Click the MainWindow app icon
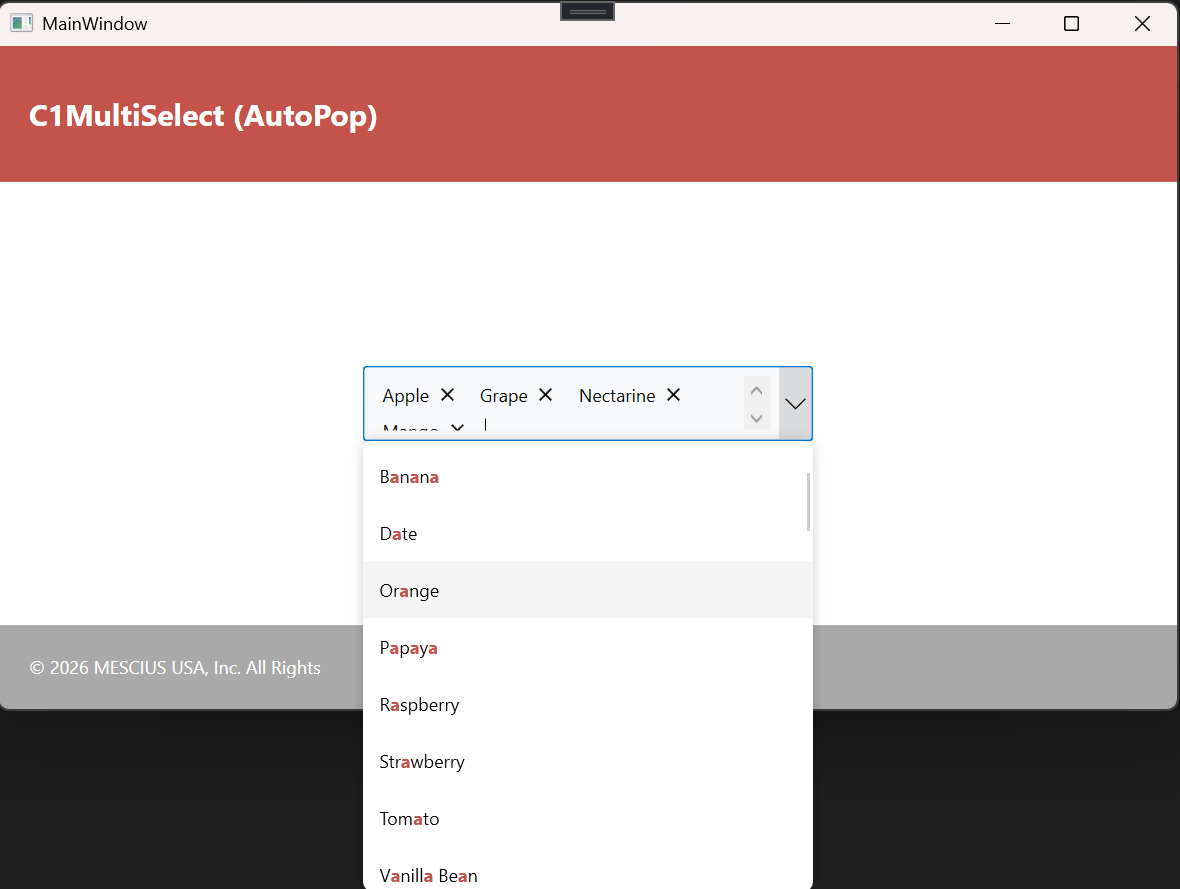Image resolution: width=1180 pixels, height=889 pixels. [x=21, y=23]
